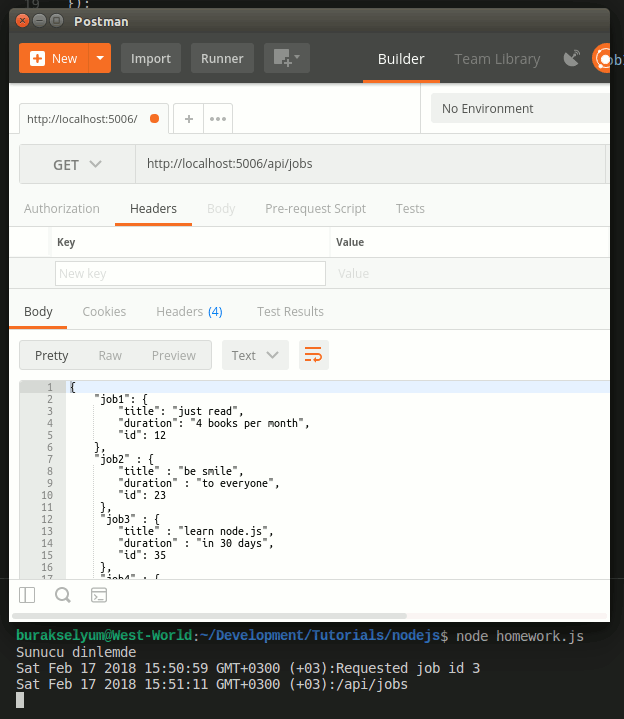The image size is (624, 719).
Task: Open the Tests tab
Action: (x=410, y=209)
